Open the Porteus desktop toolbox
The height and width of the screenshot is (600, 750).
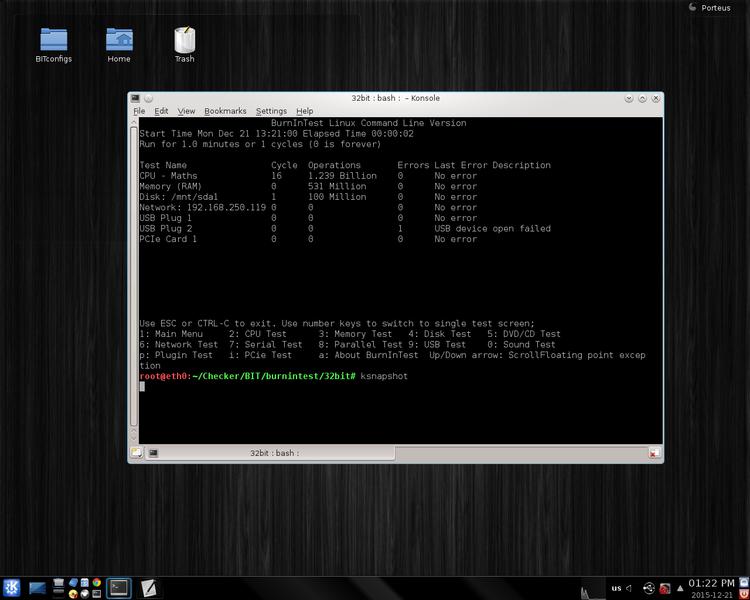point(710,7)
